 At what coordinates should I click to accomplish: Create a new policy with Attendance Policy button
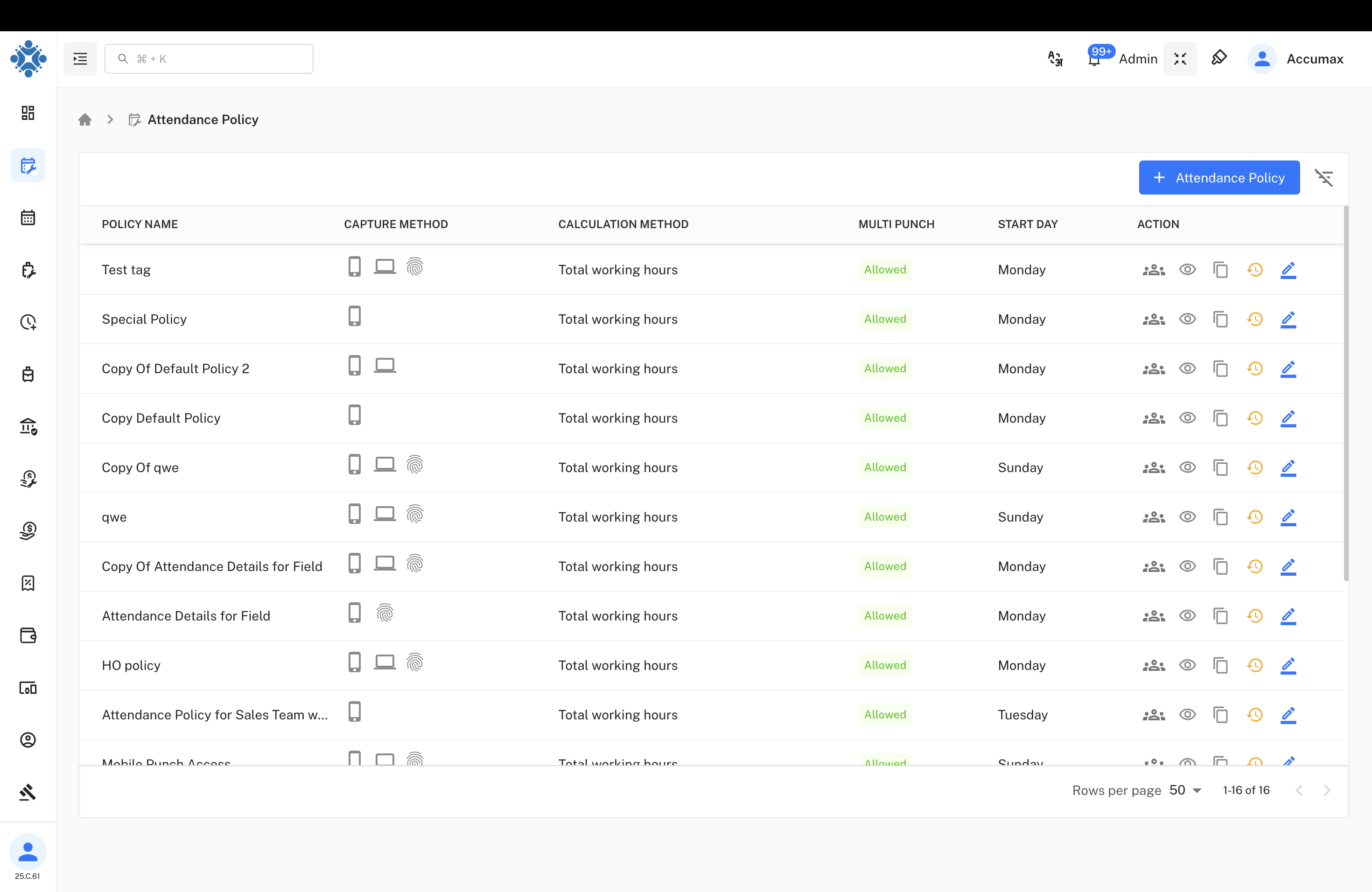tap(1218, 177)
